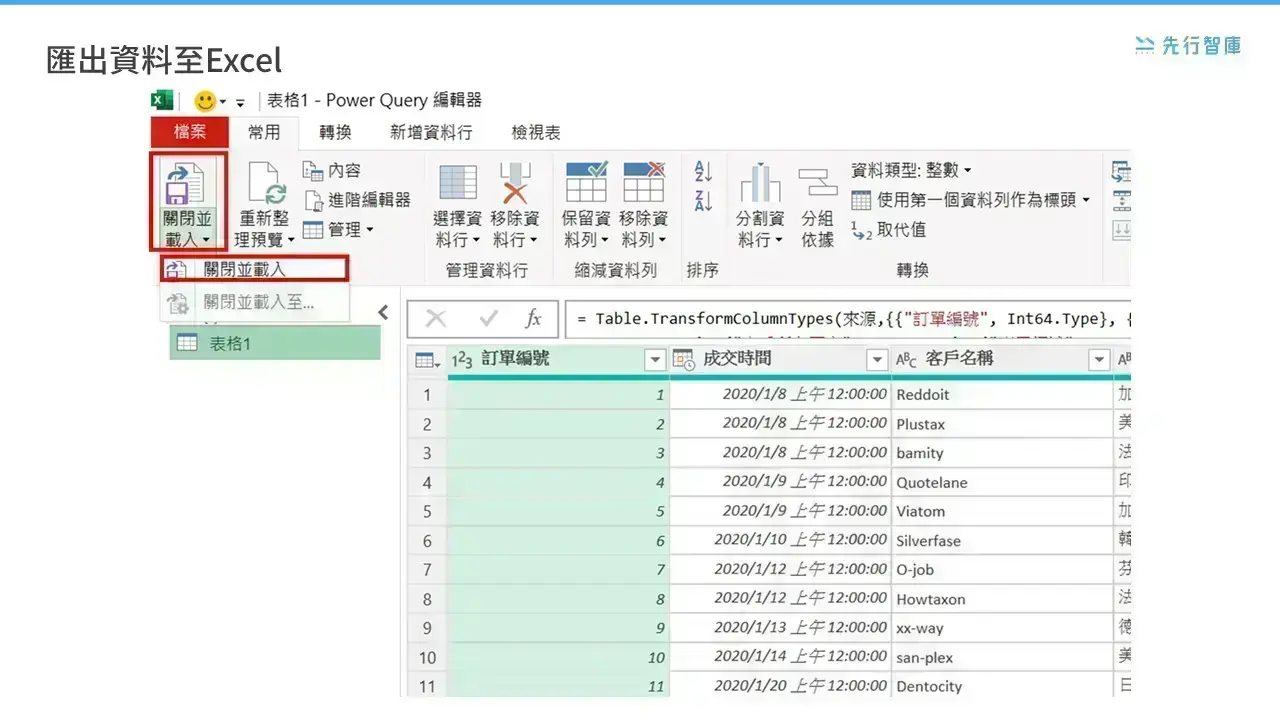Click into the Table.TransformColumnTypes formula bar
The width and height of the screenshot is (1280, 720).
848,319
